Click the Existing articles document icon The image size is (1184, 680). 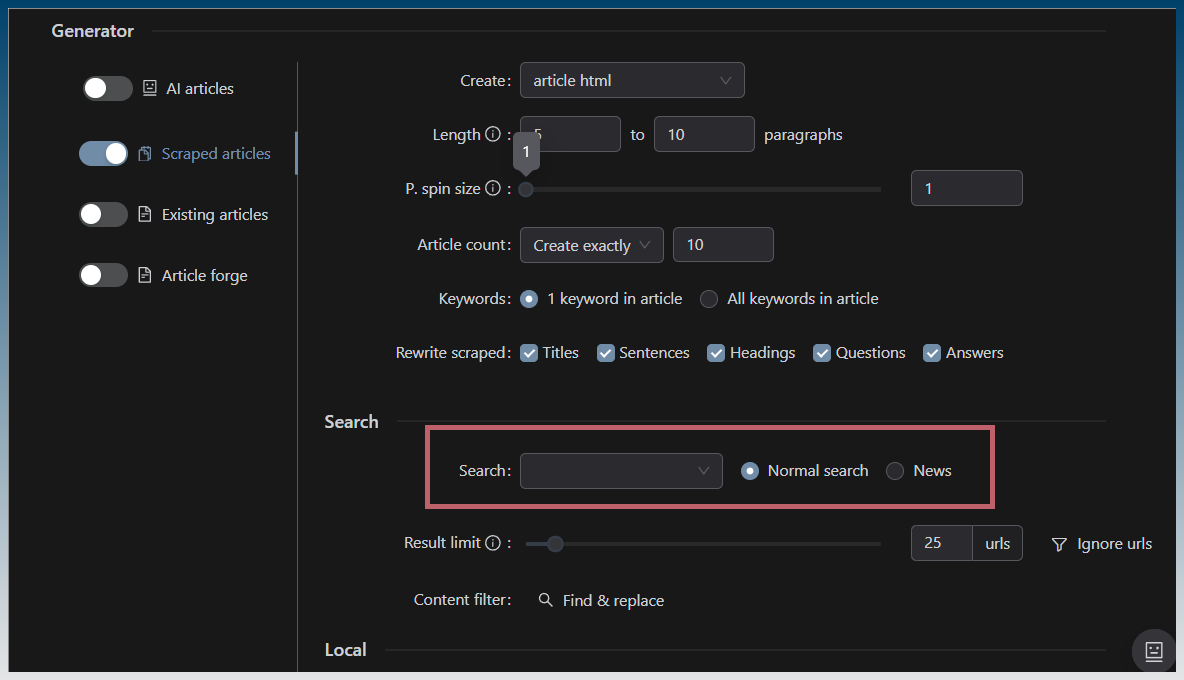point(145,215)
